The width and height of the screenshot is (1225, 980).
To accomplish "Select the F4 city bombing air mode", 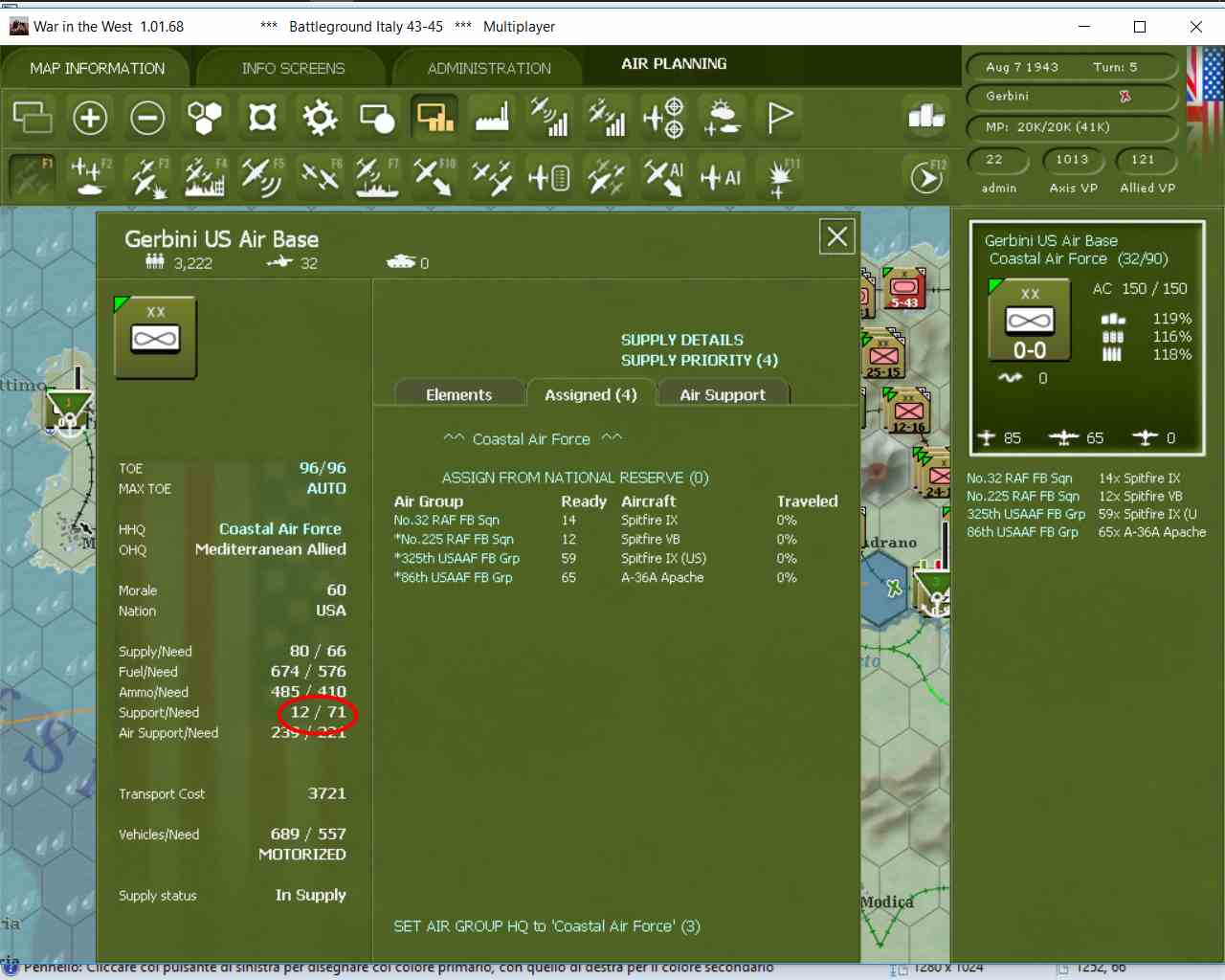I will [x=205, y=177].
